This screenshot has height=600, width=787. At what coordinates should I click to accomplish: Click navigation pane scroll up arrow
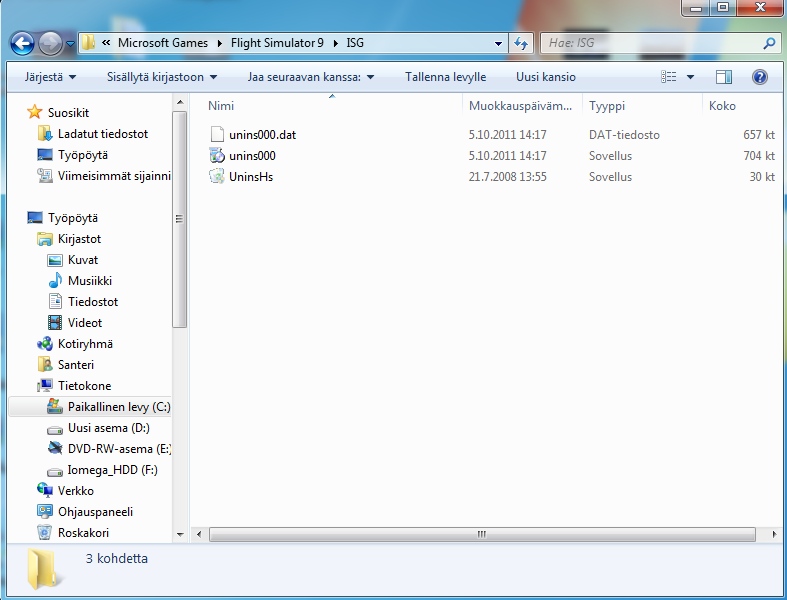pos(180,102)
